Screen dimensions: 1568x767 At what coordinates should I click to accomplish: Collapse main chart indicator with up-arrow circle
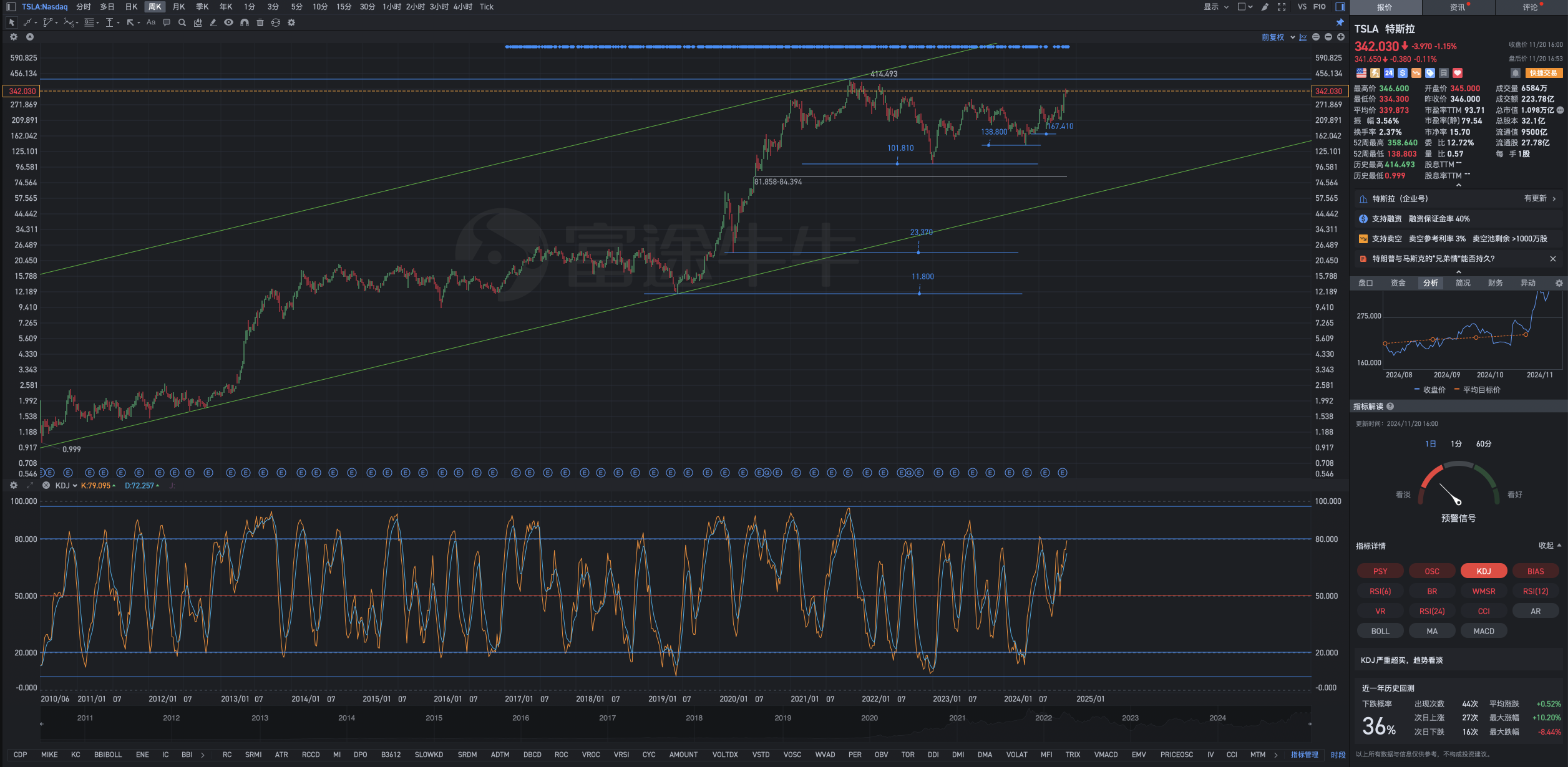coord(29,37)
